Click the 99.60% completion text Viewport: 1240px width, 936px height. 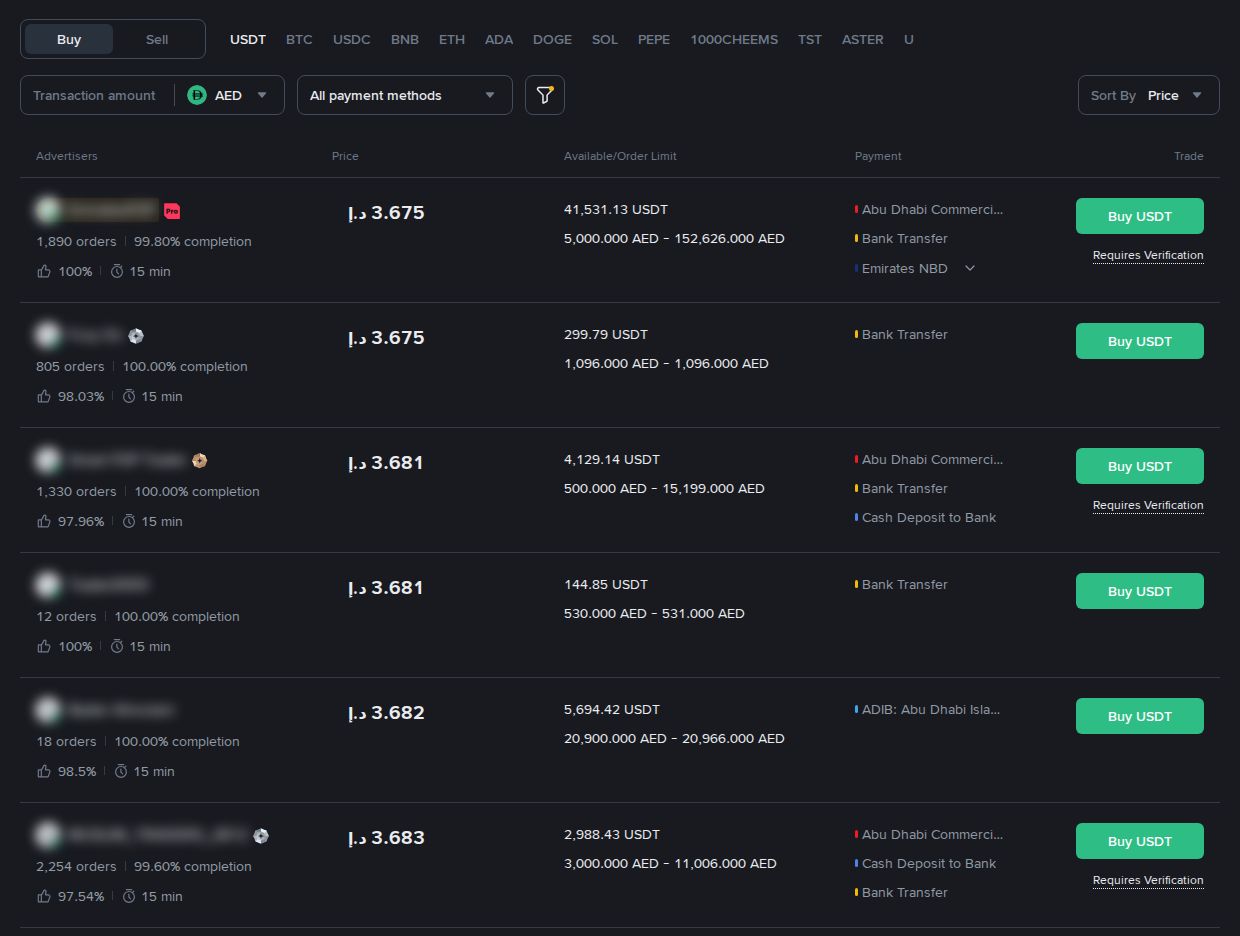pyautogui.click(x=193, y=866)
